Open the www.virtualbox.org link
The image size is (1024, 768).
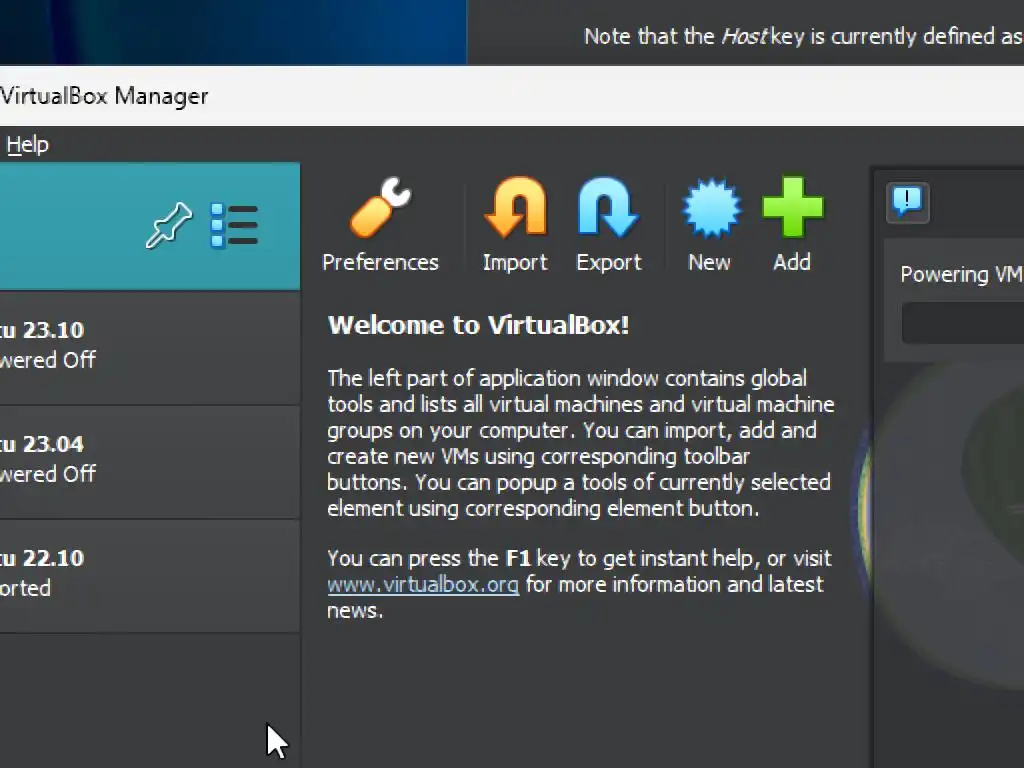click(423, 584)
